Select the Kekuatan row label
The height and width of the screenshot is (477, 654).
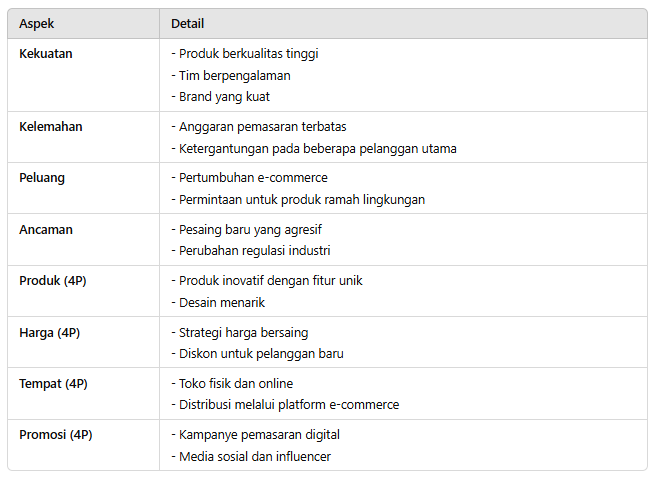pyautogui.click(x=46, y=53)
